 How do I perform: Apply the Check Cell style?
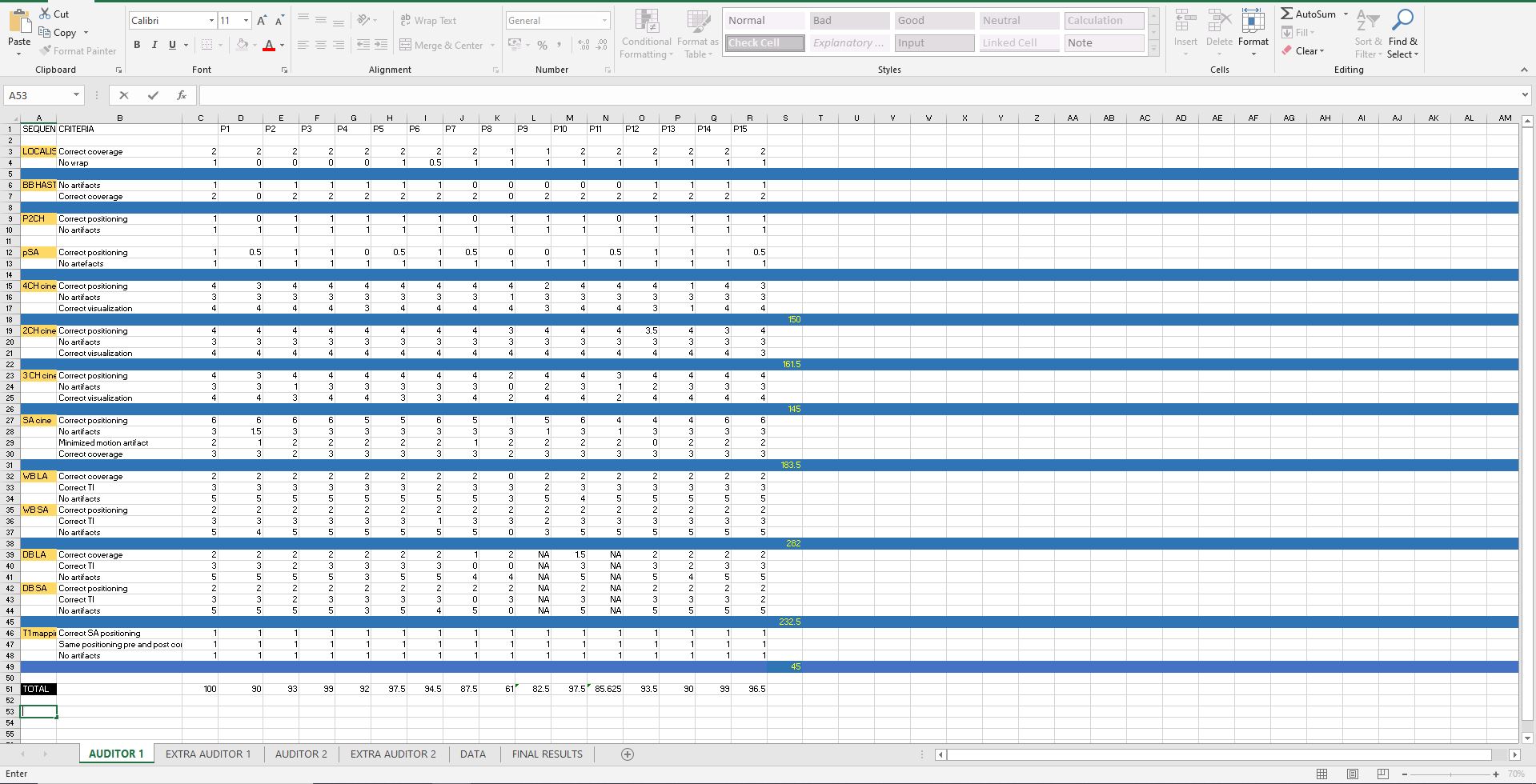(764, 43)
